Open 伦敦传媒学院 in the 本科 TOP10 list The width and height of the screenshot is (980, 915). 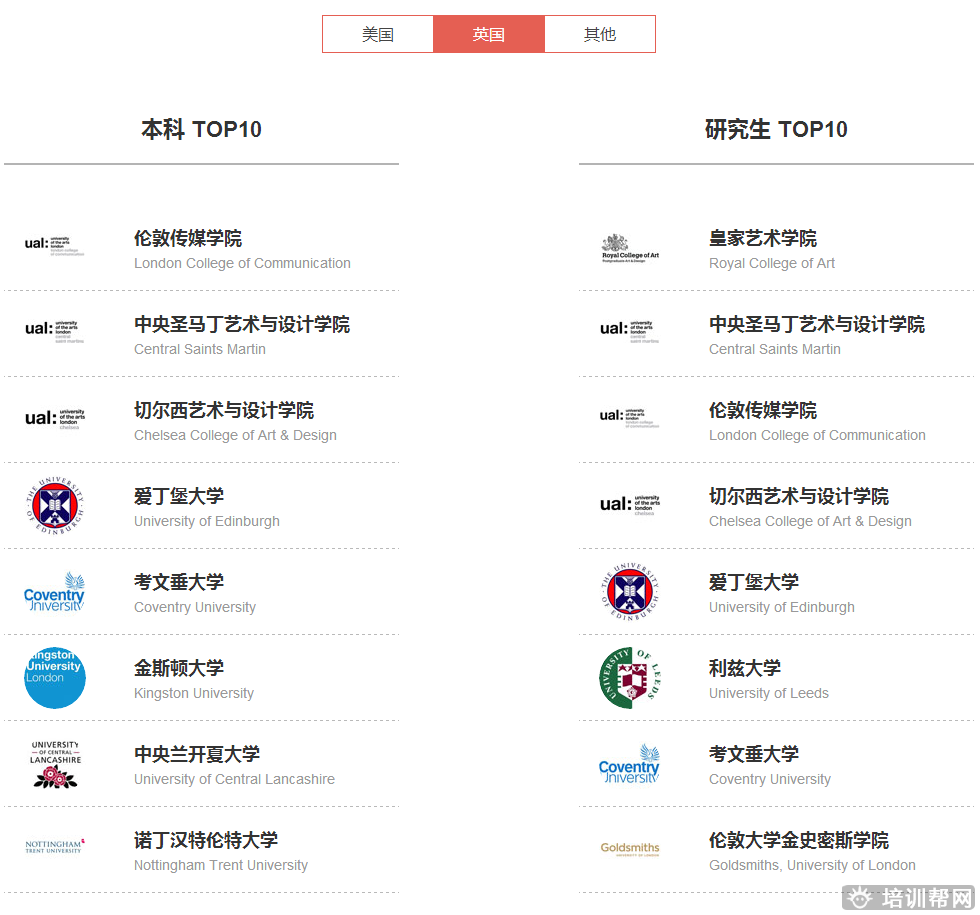(x=188, y=238)
